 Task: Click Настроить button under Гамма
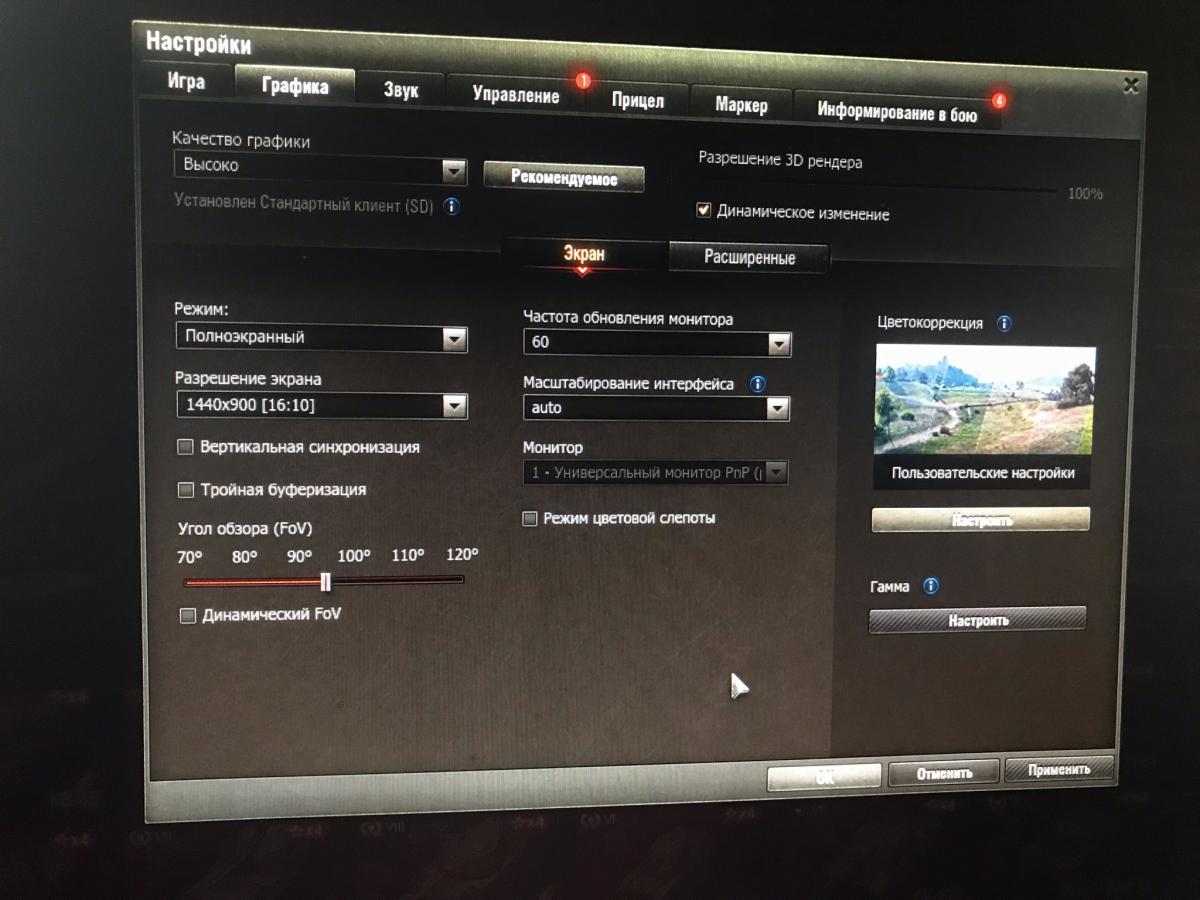point(977,620)
